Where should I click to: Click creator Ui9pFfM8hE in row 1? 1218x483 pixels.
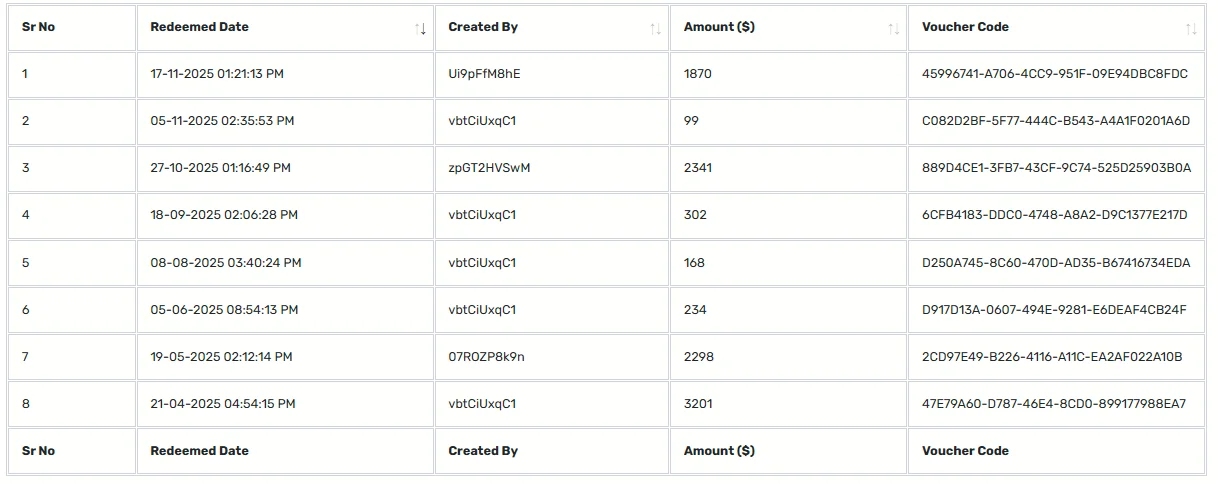pos(485,74)
